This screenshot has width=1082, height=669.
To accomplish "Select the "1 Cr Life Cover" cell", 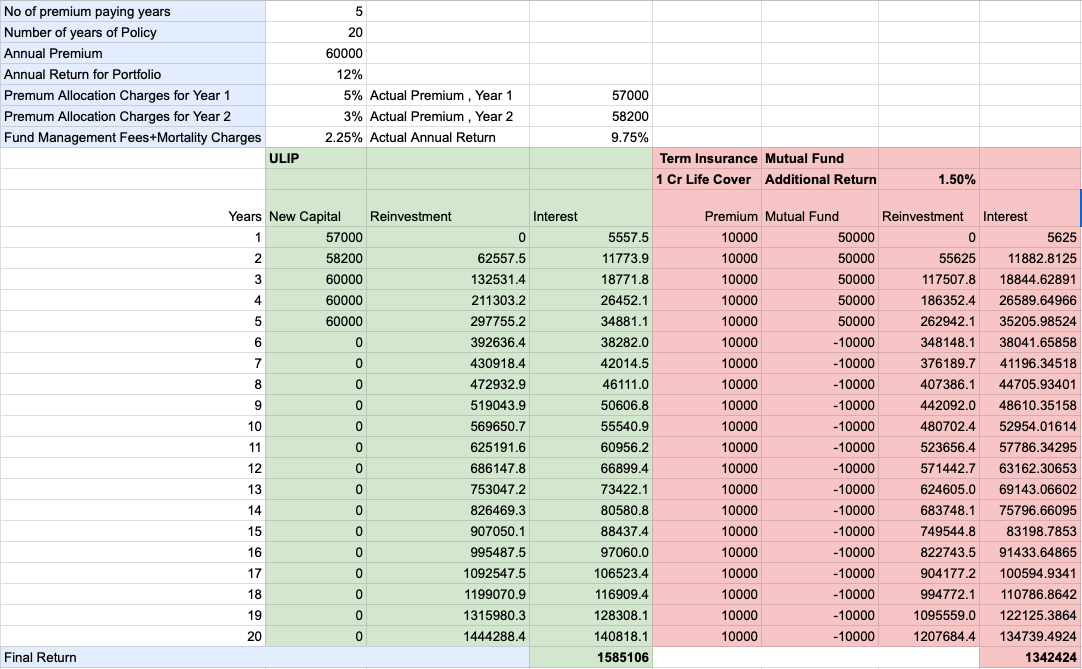I will point(706,179).
